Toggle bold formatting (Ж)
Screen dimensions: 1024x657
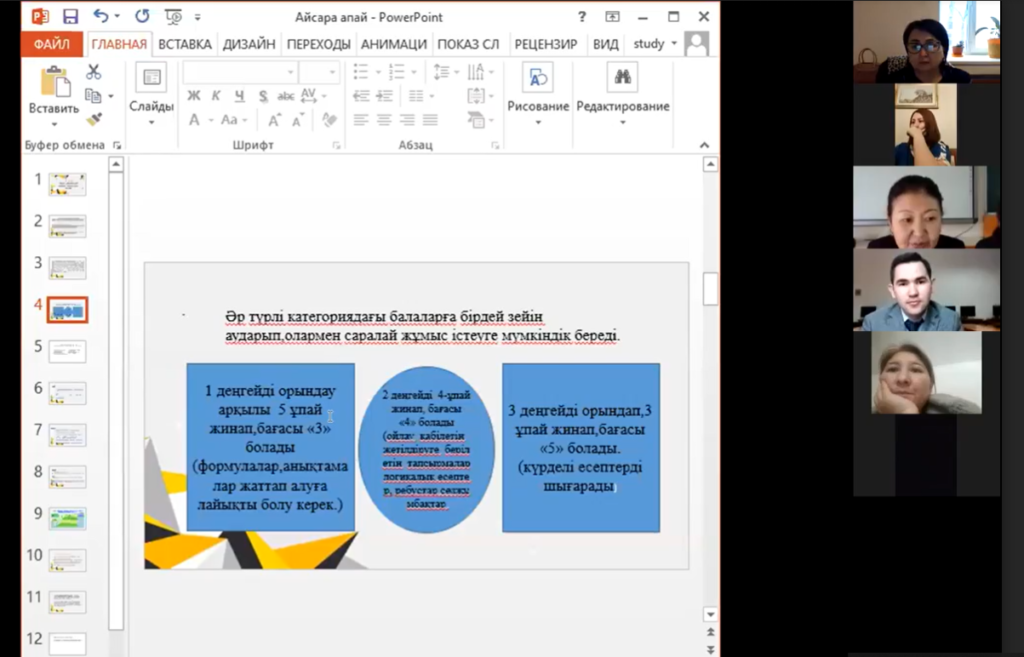pos(194,96)
